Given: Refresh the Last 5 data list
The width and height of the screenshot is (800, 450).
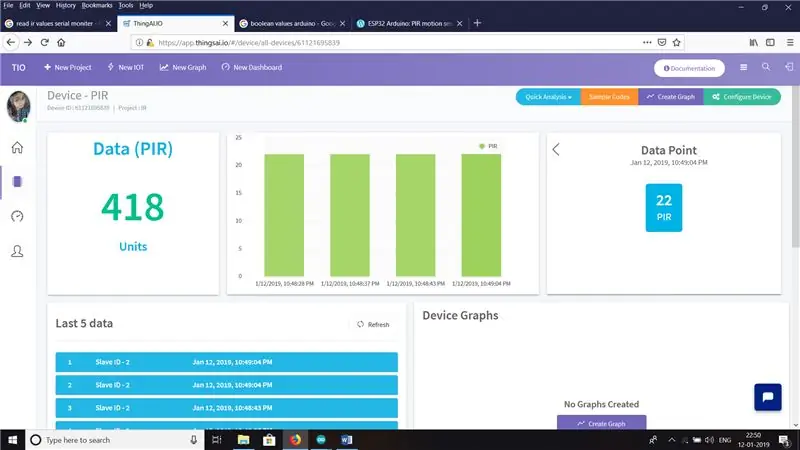Looking at the screenshot, I should coord(373,324).
